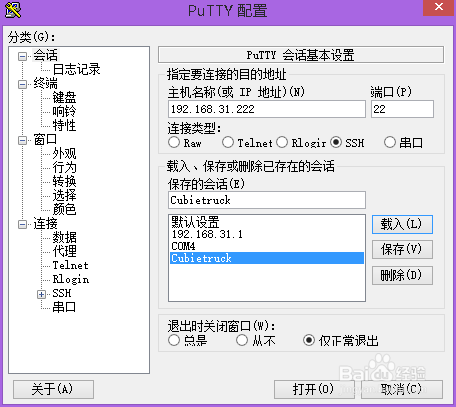
Task: Open 特性 settings category
Action: [x=64, y=126]
